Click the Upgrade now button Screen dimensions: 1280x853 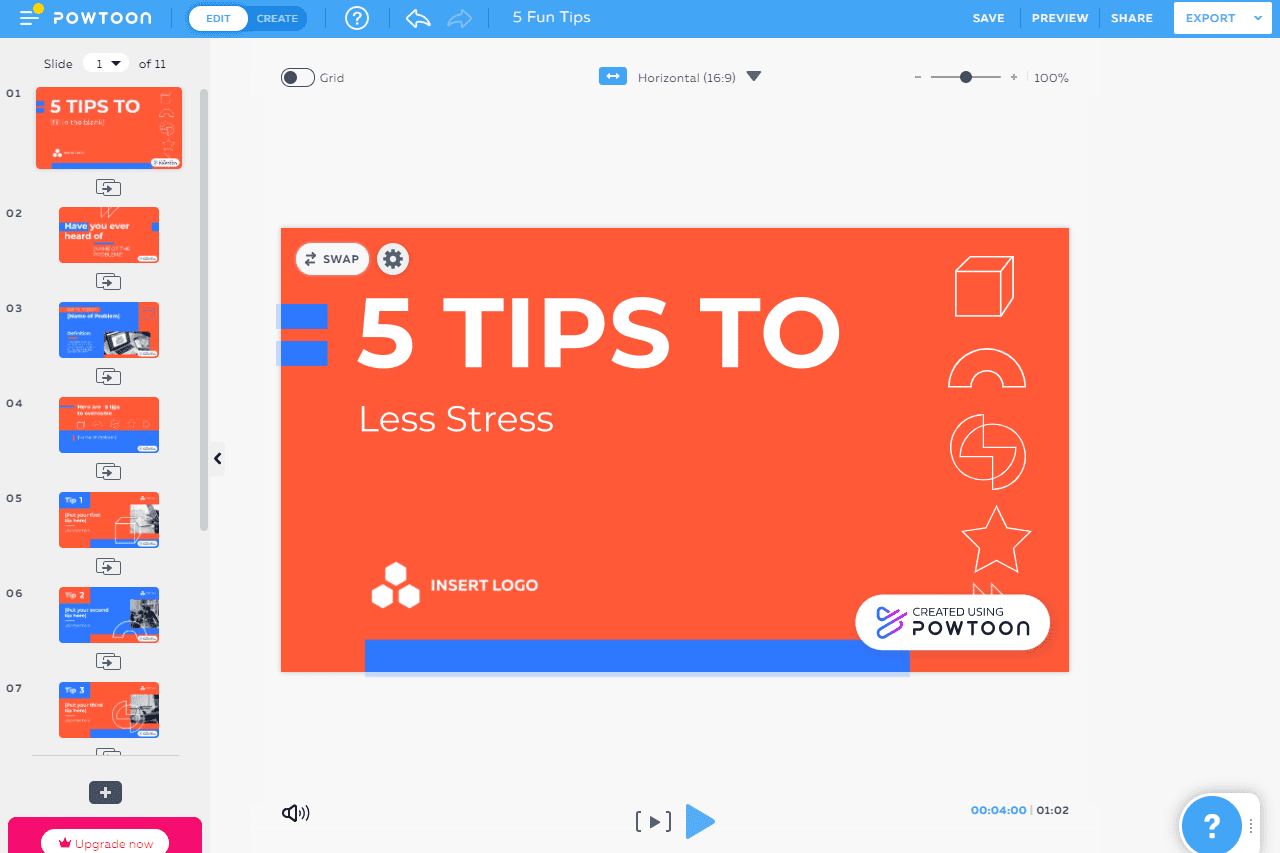(x=105, y=843)
